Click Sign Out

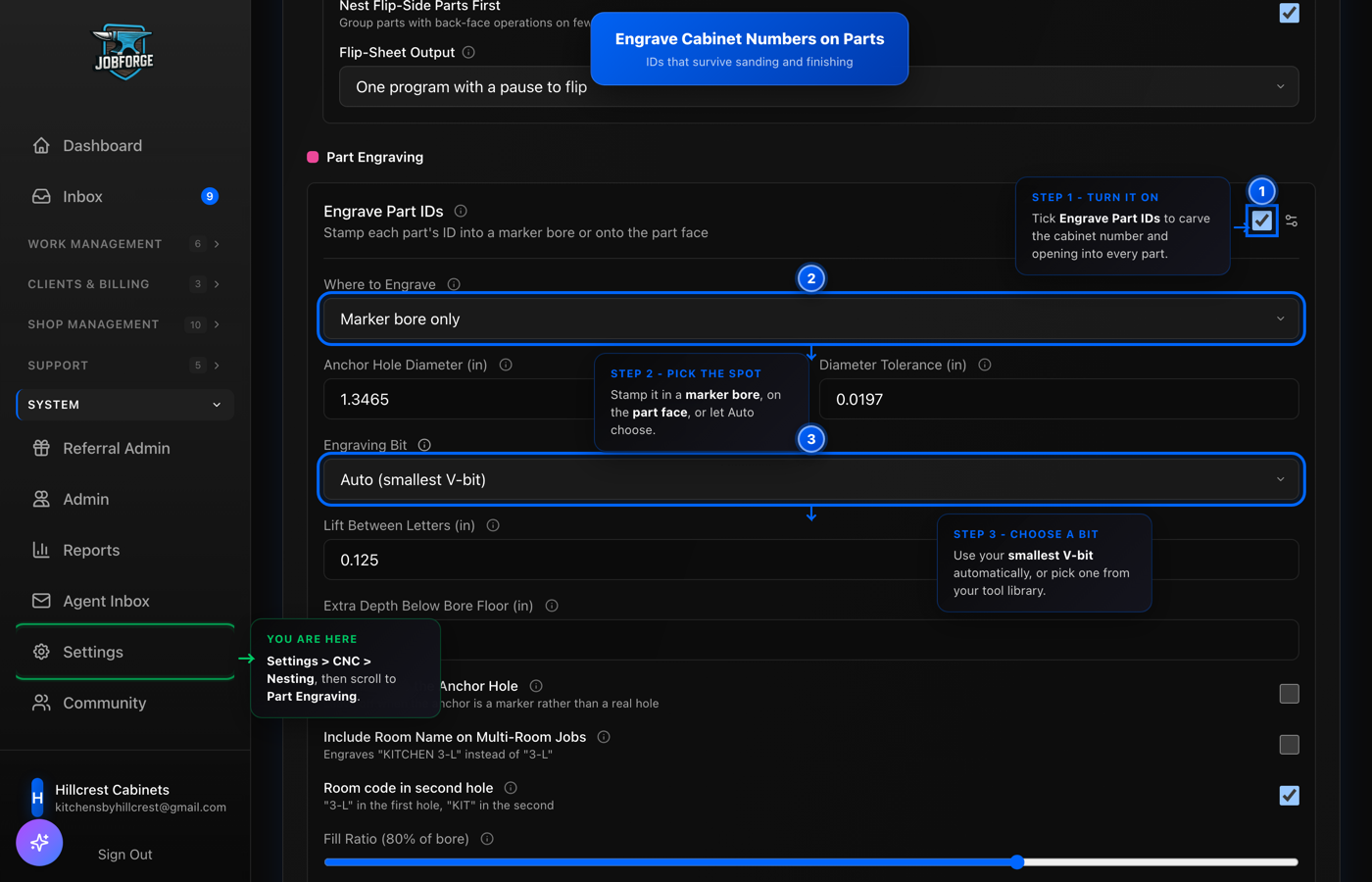click(x=125, y=855)
